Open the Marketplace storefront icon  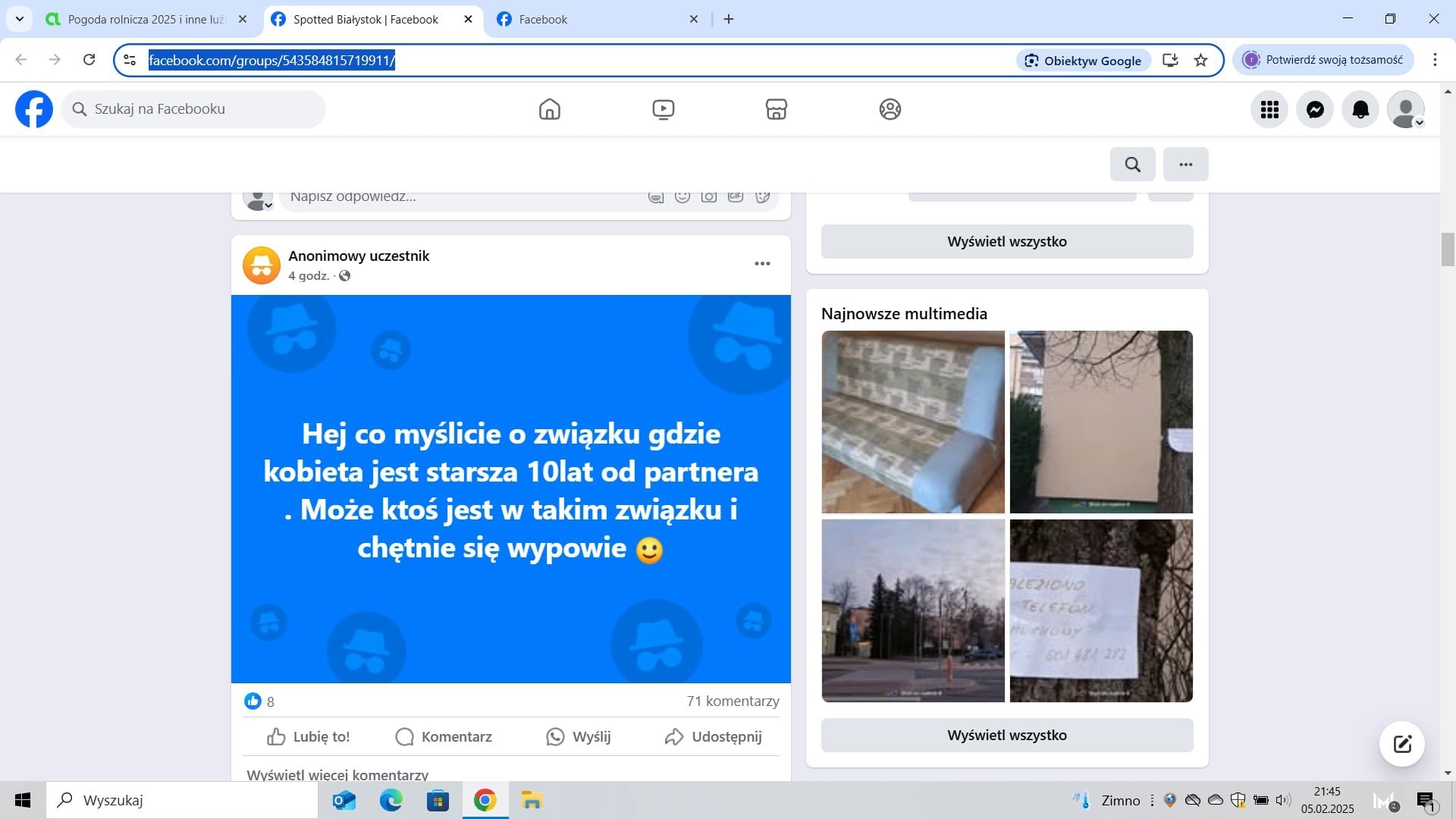776,109
